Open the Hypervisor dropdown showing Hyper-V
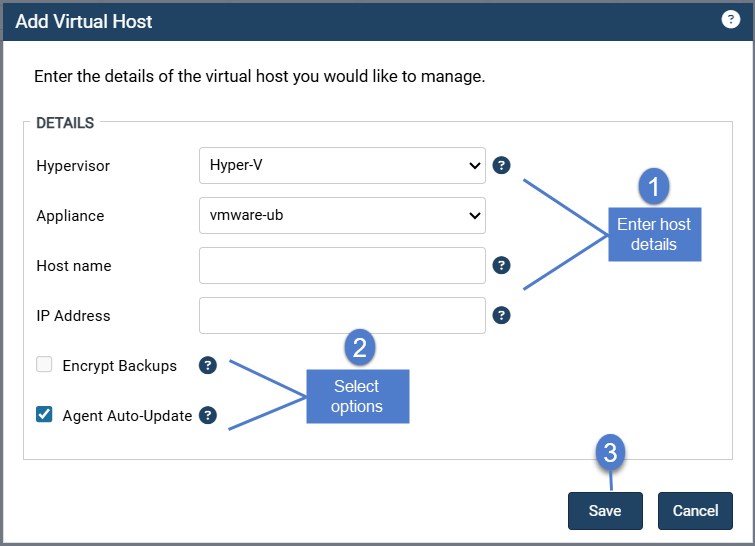Viewport: 755px width, 546px height. pyautogui.click(x=342, y=165)
